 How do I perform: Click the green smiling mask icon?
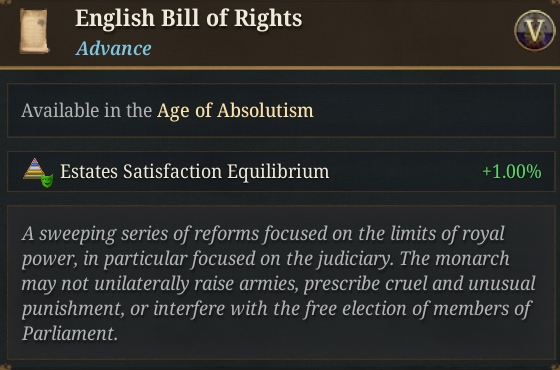coord(47,180)
